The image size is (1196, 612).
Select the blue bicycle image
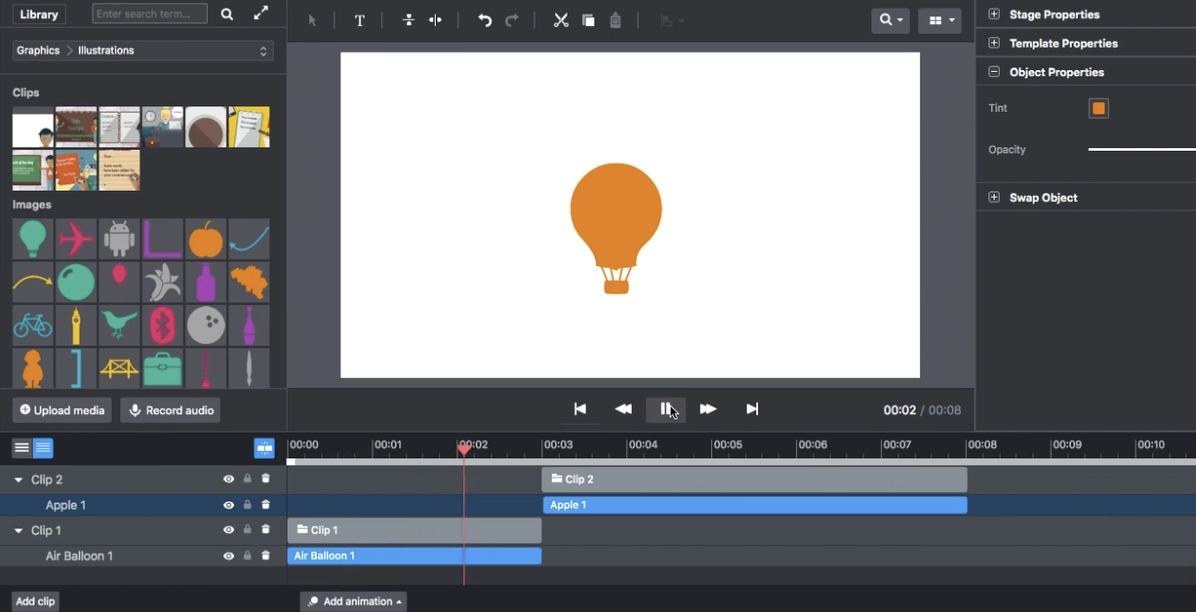[x=33, y=326]
